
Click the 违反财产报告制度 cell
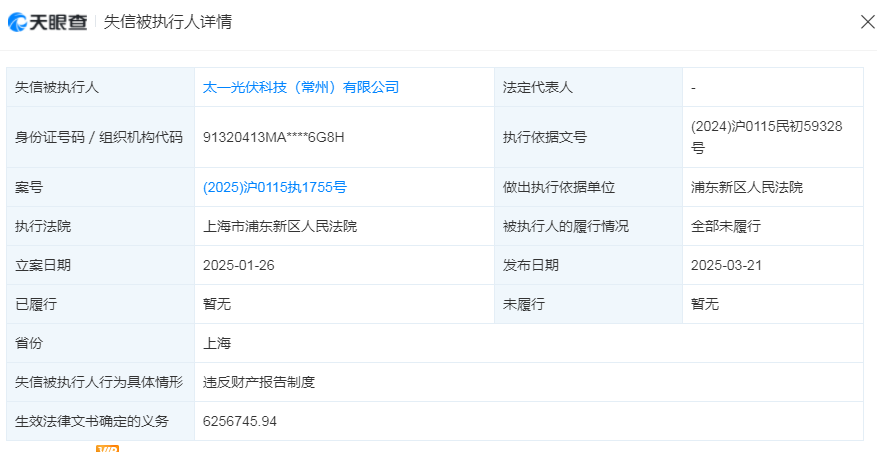pyautogui.click(x=259, y=382)
